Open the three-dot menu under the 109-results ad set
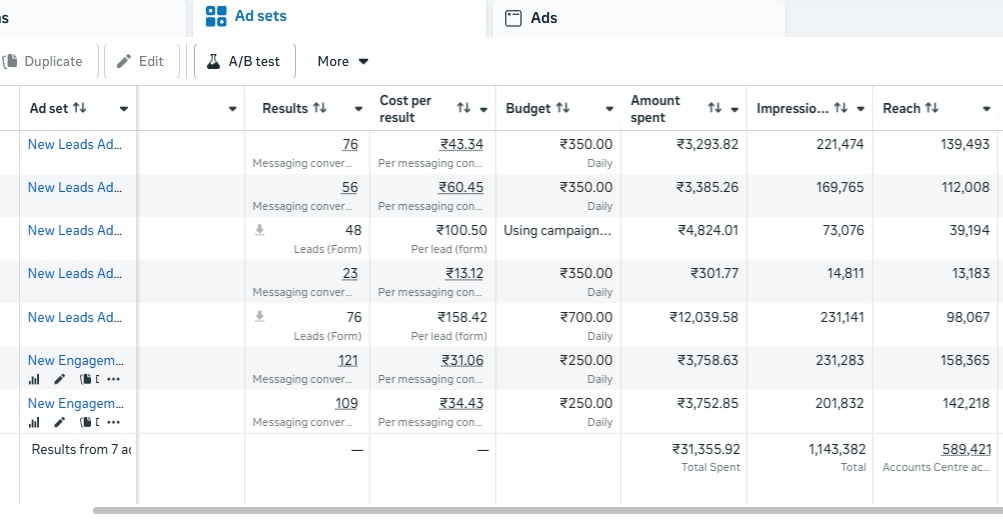 [113, 422]
